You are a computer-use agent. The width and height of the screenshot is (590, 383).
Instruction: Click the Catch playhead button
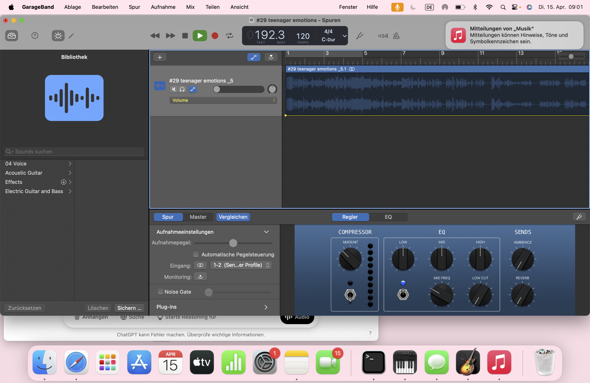point(271,57)
